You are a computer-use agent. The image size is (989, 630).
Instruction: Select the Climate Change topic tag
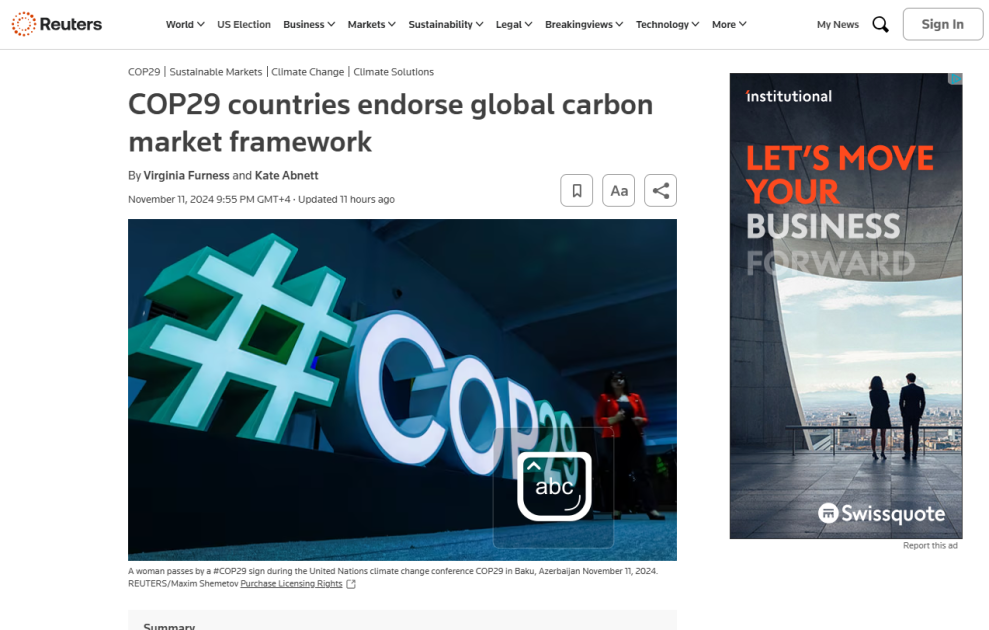(308, 72)
